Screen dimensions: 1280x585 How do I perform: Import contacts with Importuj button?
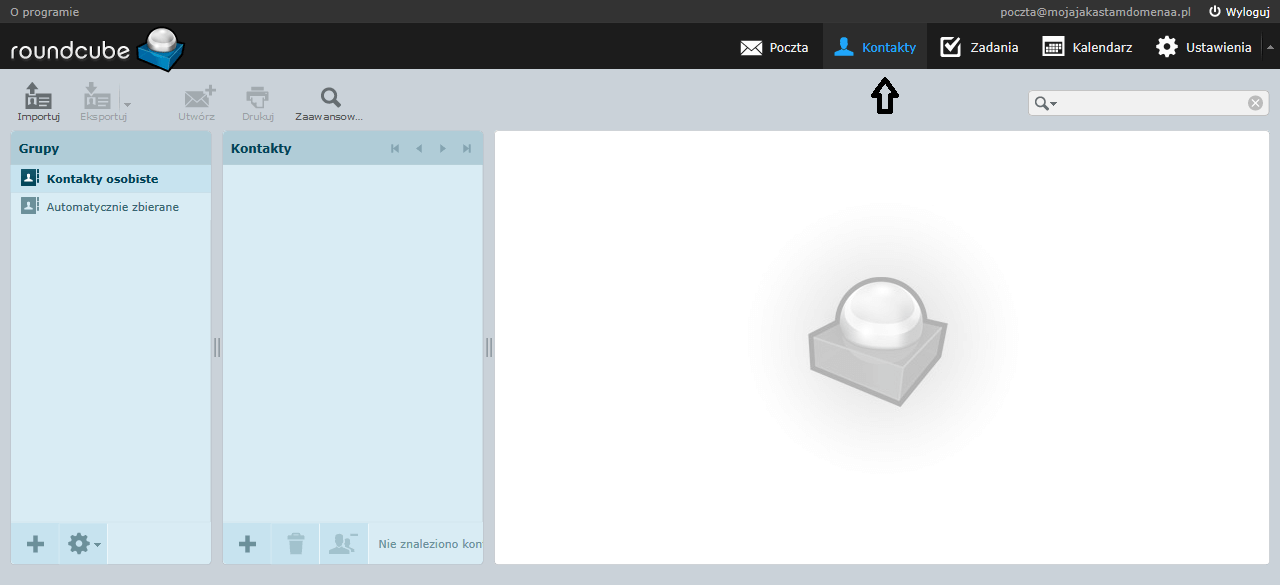click(38, 102)
